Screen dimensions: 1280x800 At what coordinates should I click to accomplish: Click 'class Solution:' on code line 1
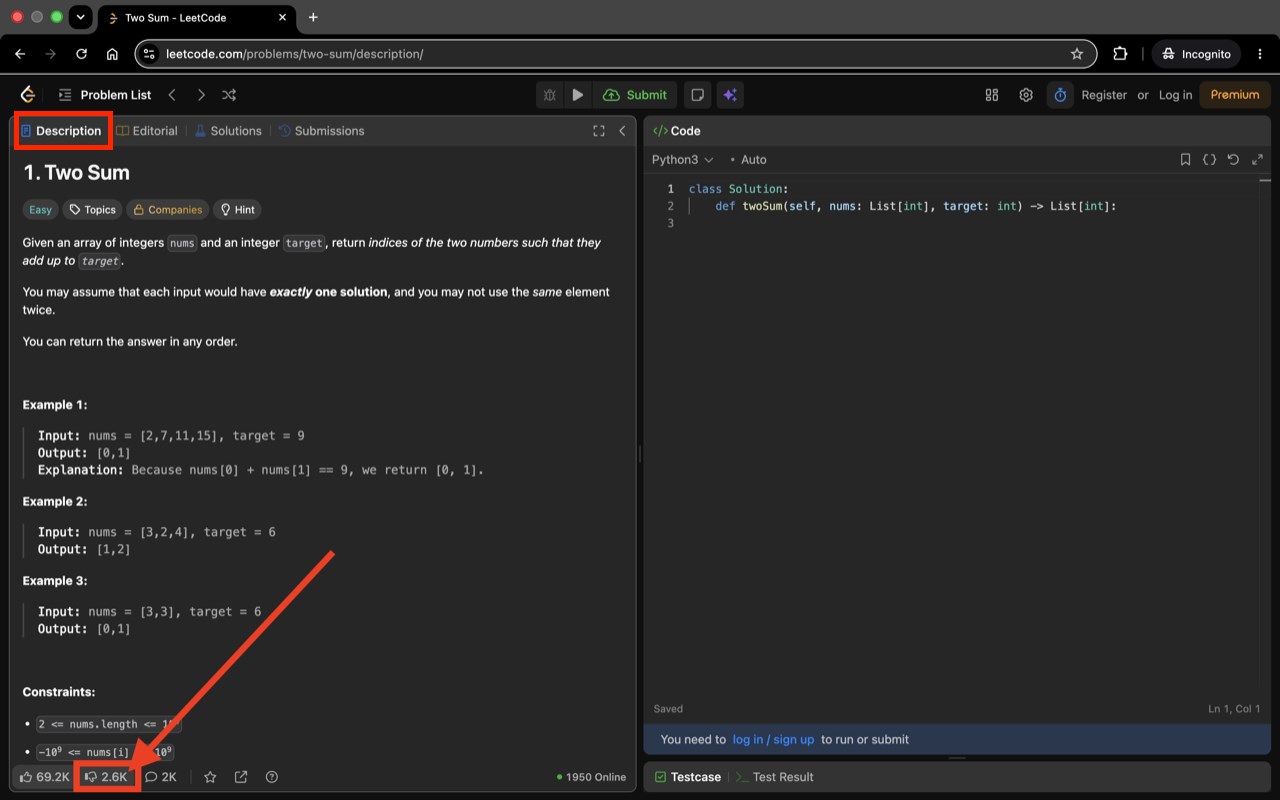tap(739, 189)
